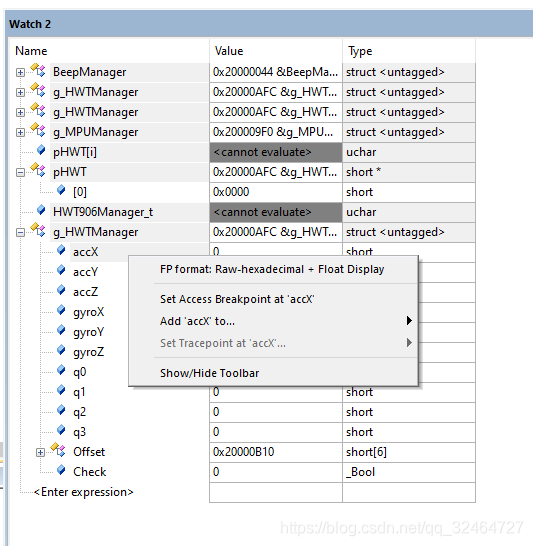The image size is (533, 546).
Task: Click the Enter expression field
Action: pyautogui.click(x=84, y=492)
